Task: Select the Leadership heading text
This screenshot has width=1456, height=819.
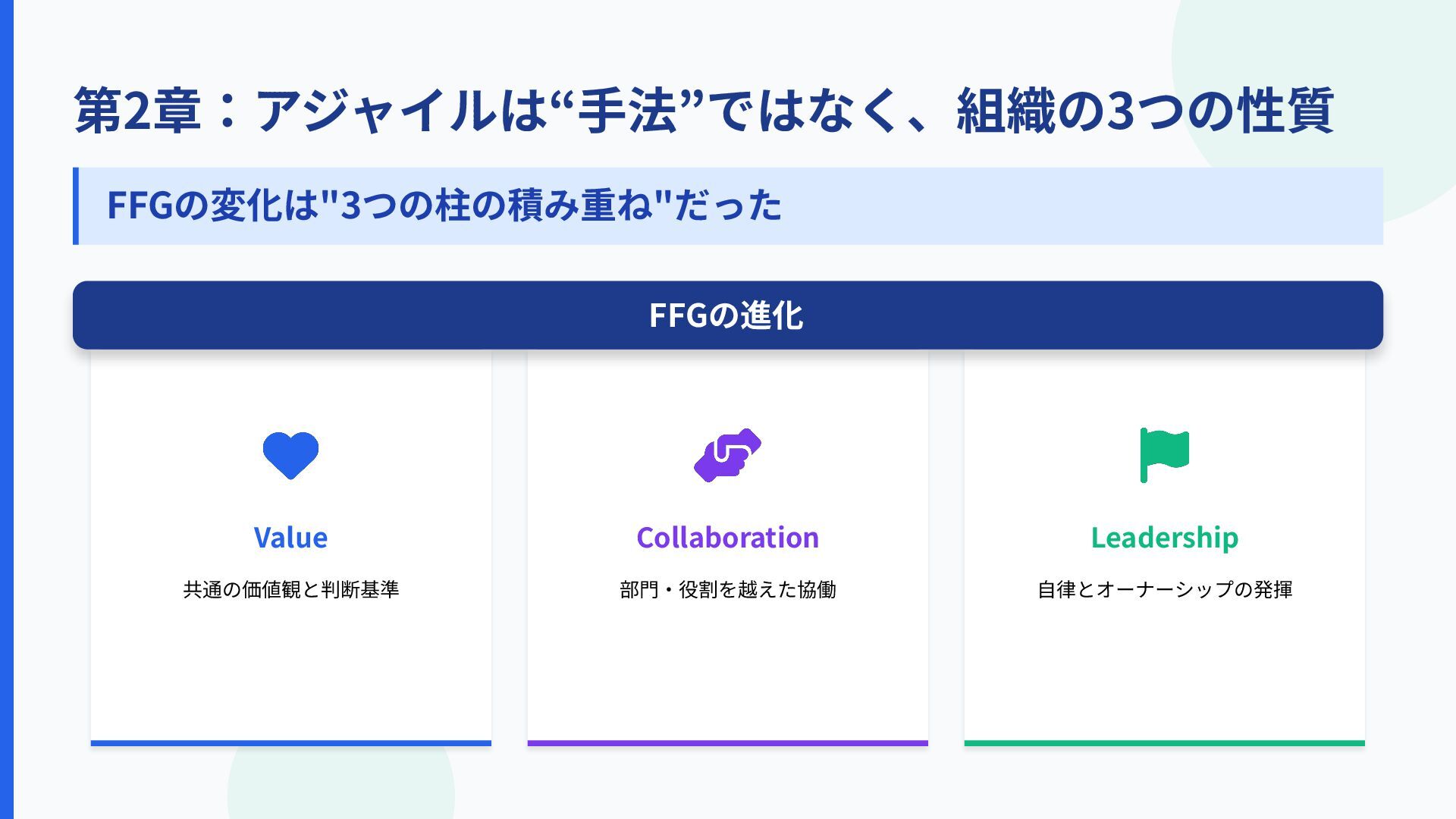Action: pyautogui.click(x=1164, y=538)
